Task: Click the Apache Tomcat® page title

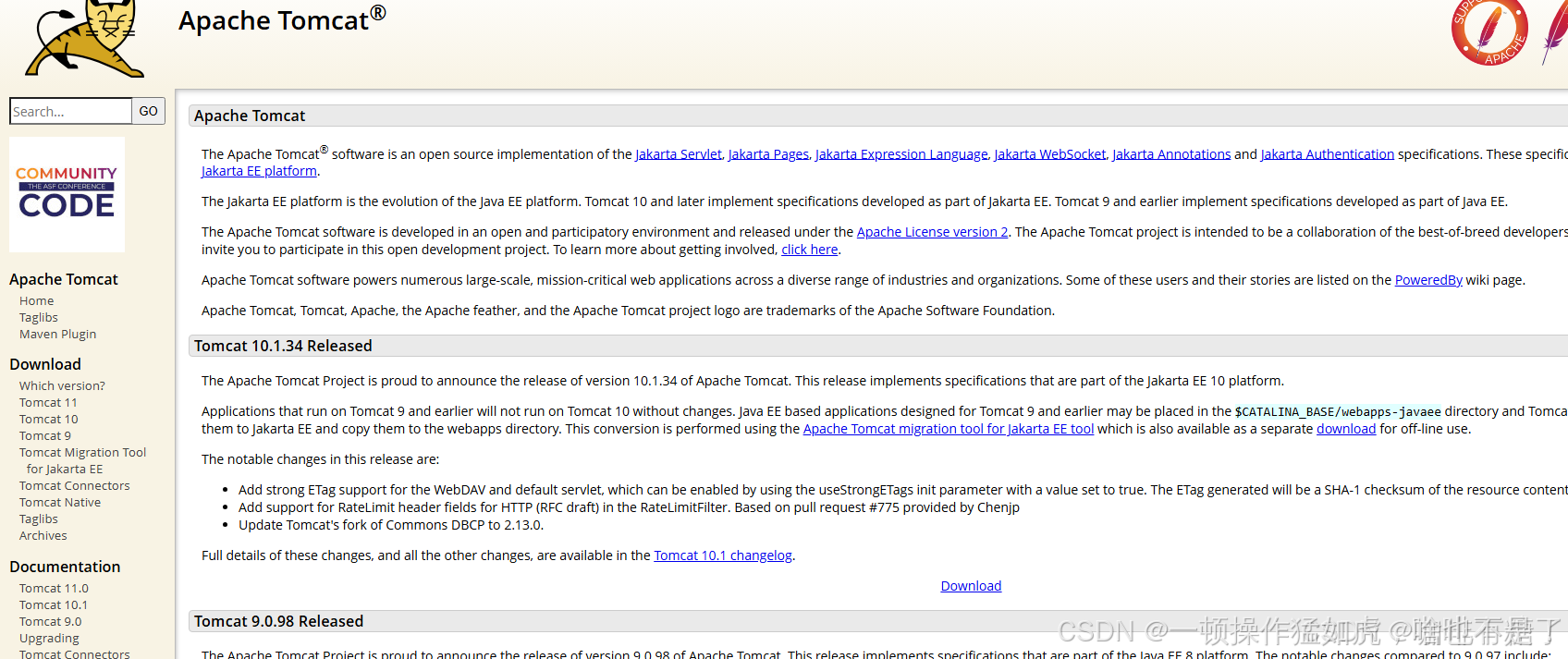Action: point(282,19)
